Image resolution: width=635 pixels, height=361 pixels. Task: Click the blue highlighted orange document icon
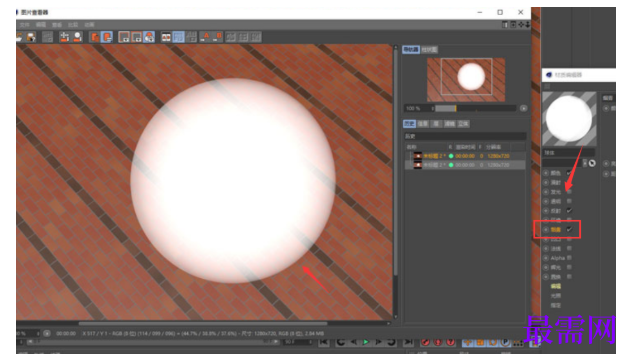[x=107, y=37]
